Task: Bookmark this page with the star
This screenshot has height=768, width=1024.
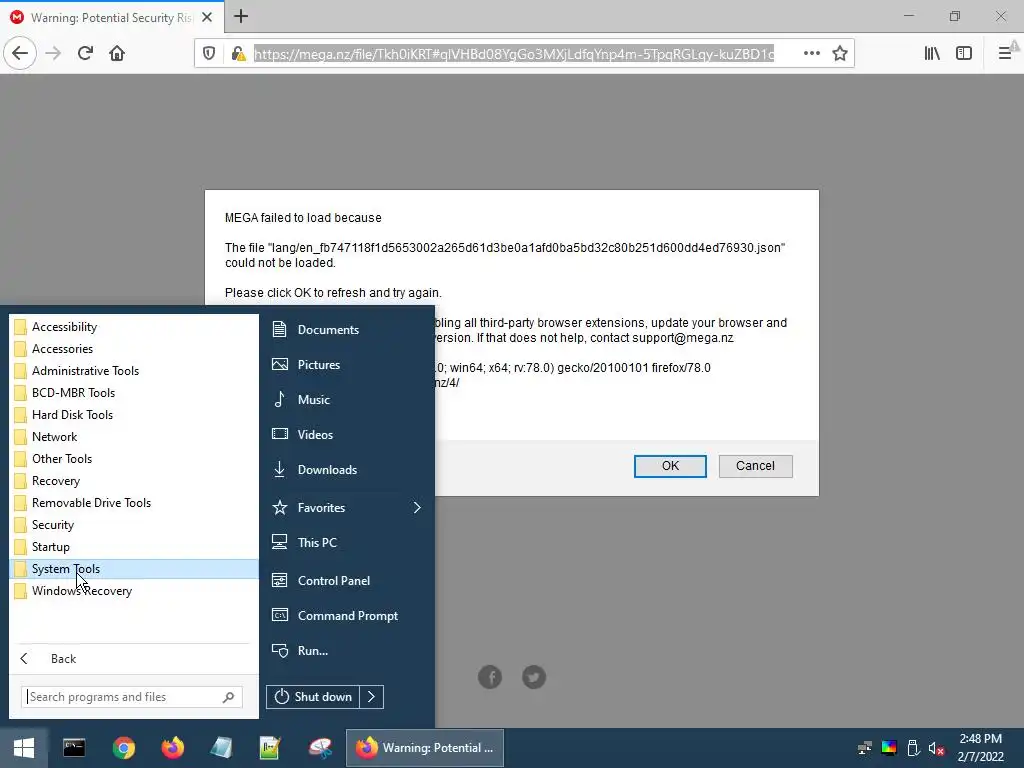Action: click(x=840, y=53)
